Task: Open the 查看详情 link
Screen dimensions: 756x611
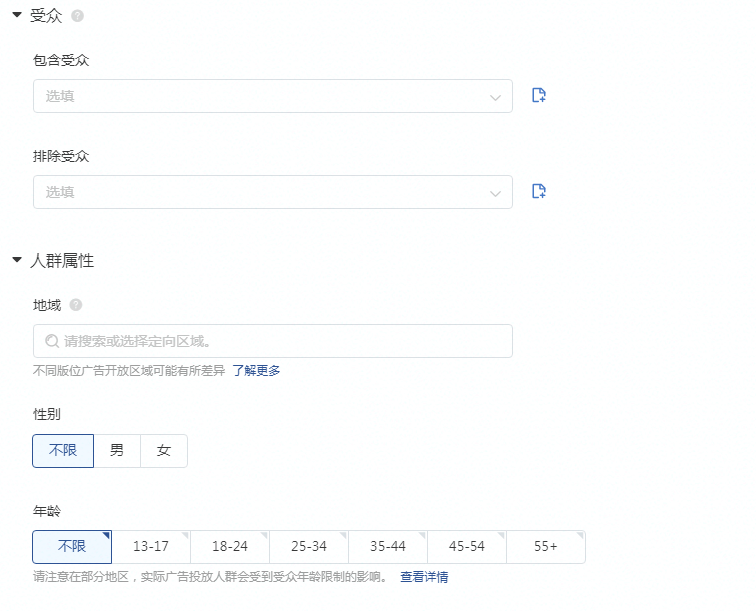Action: [424, 577]
